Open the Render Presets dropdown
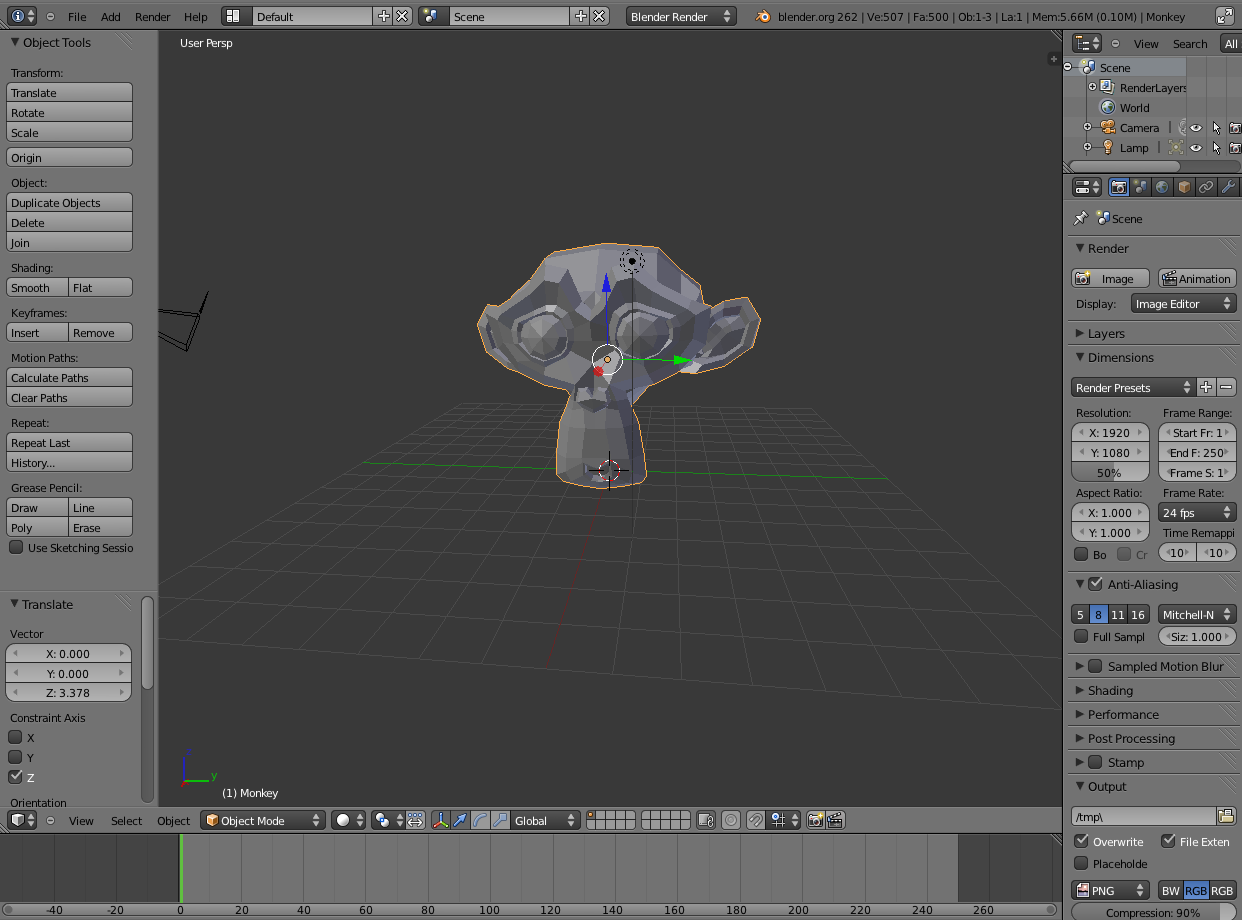Image resolution: width=1242 pixels, height=920 pixels. (1133, 387)
